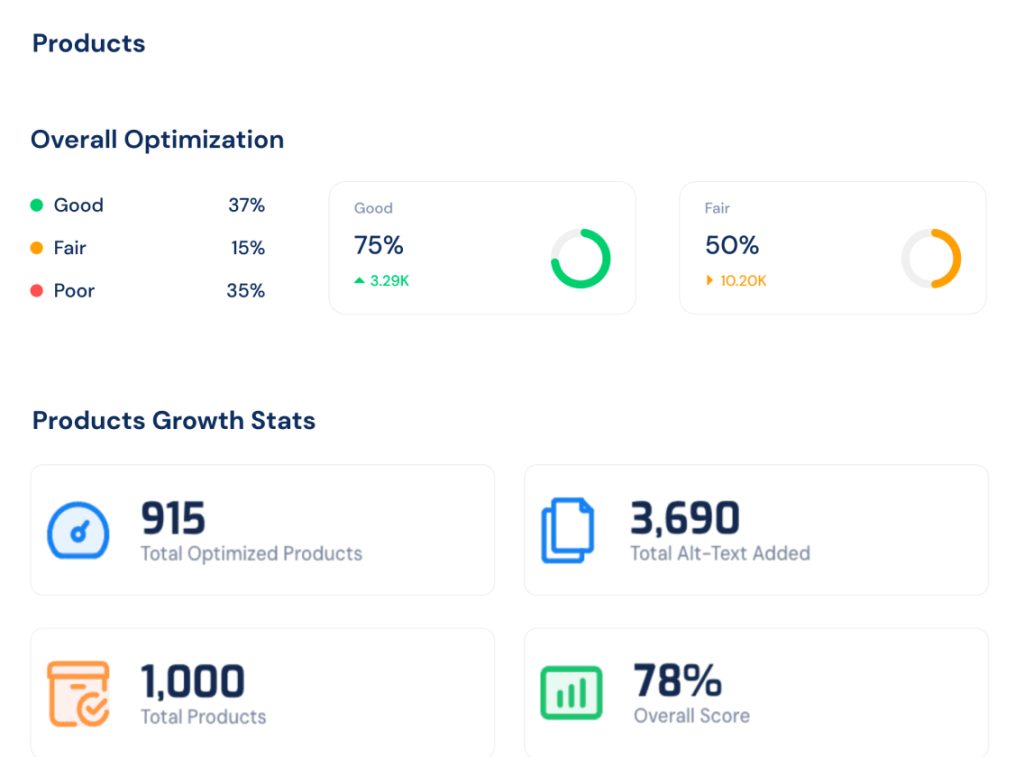
Task: Select the 1,000 Total Products card
Action: click(262, 692)
